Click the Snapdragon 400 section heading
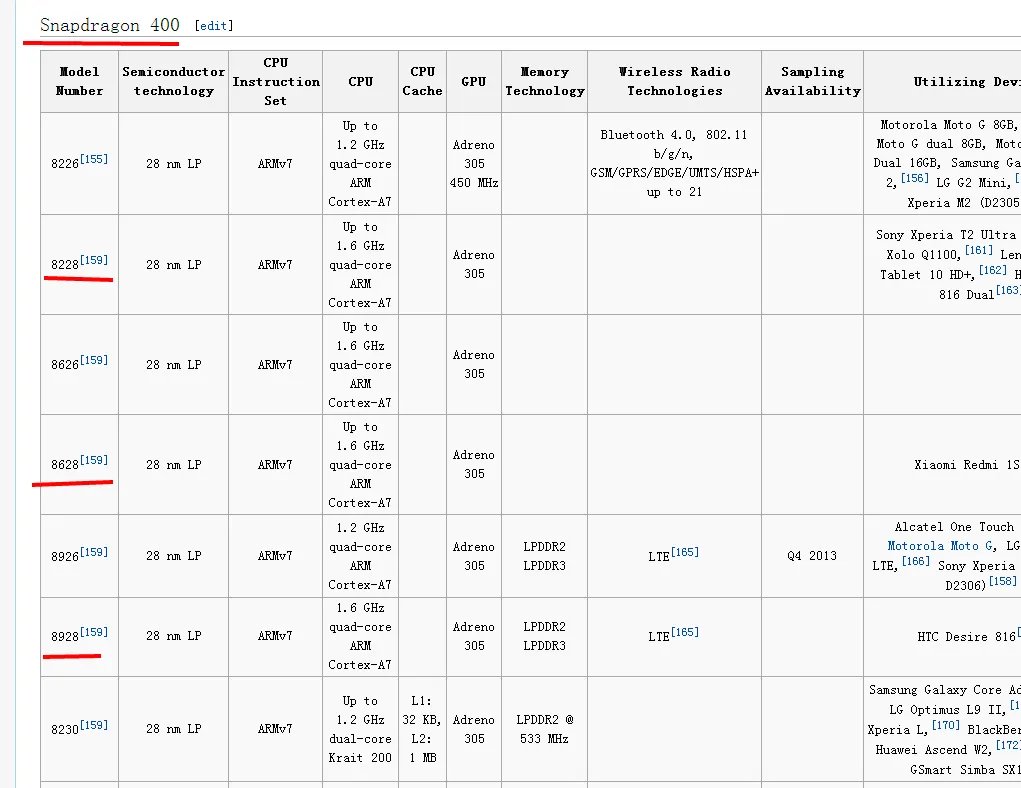This screenshot has height=788, width=1021. pos(110,25)
